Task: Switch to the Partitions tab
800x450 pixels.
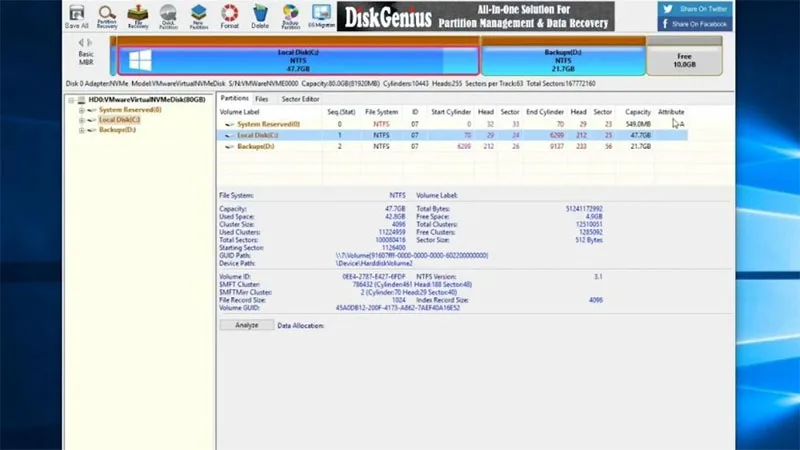Action: 234,98
